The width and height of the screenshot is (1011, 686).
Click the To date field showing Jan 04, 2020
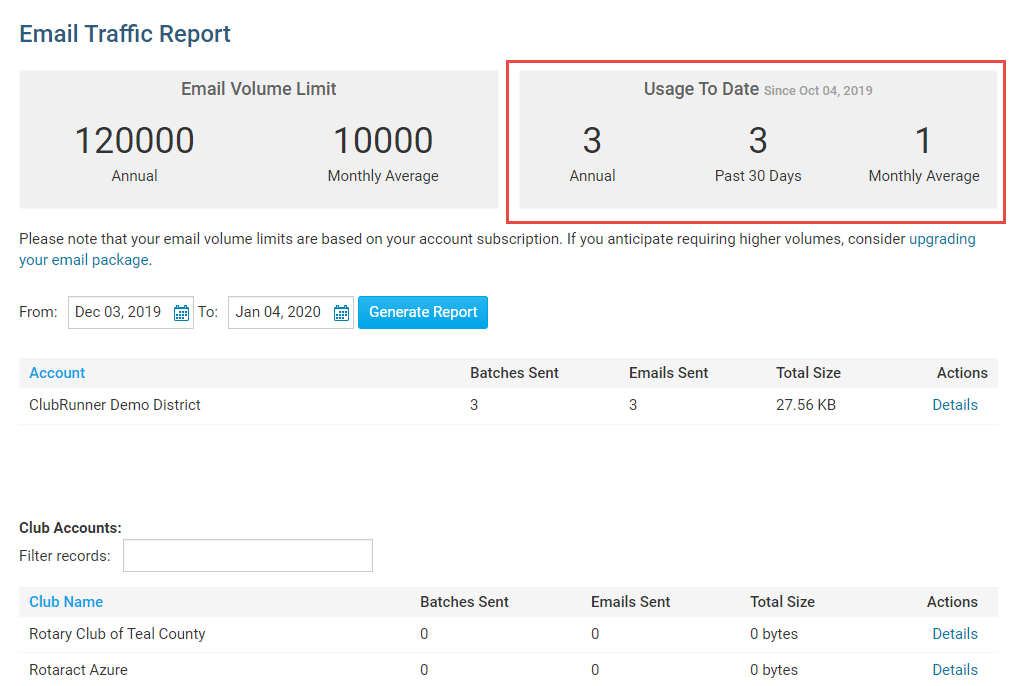[278, 312]
